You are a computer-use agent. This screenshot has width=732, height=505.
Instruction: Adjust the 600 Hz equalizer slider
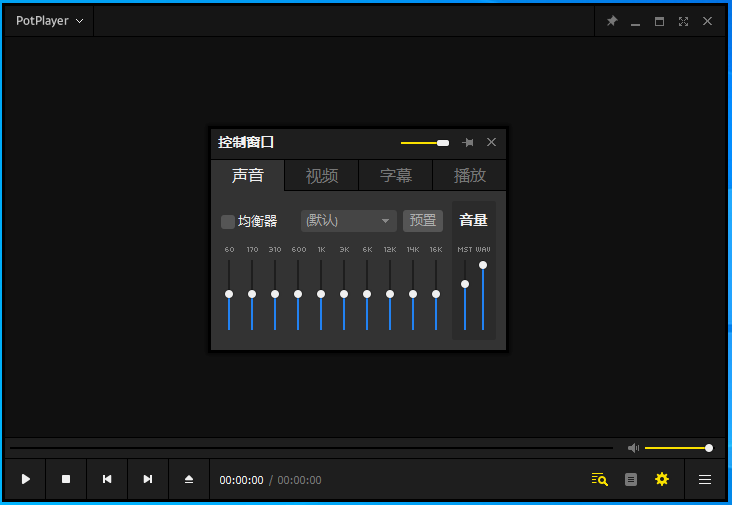point(298,295)
